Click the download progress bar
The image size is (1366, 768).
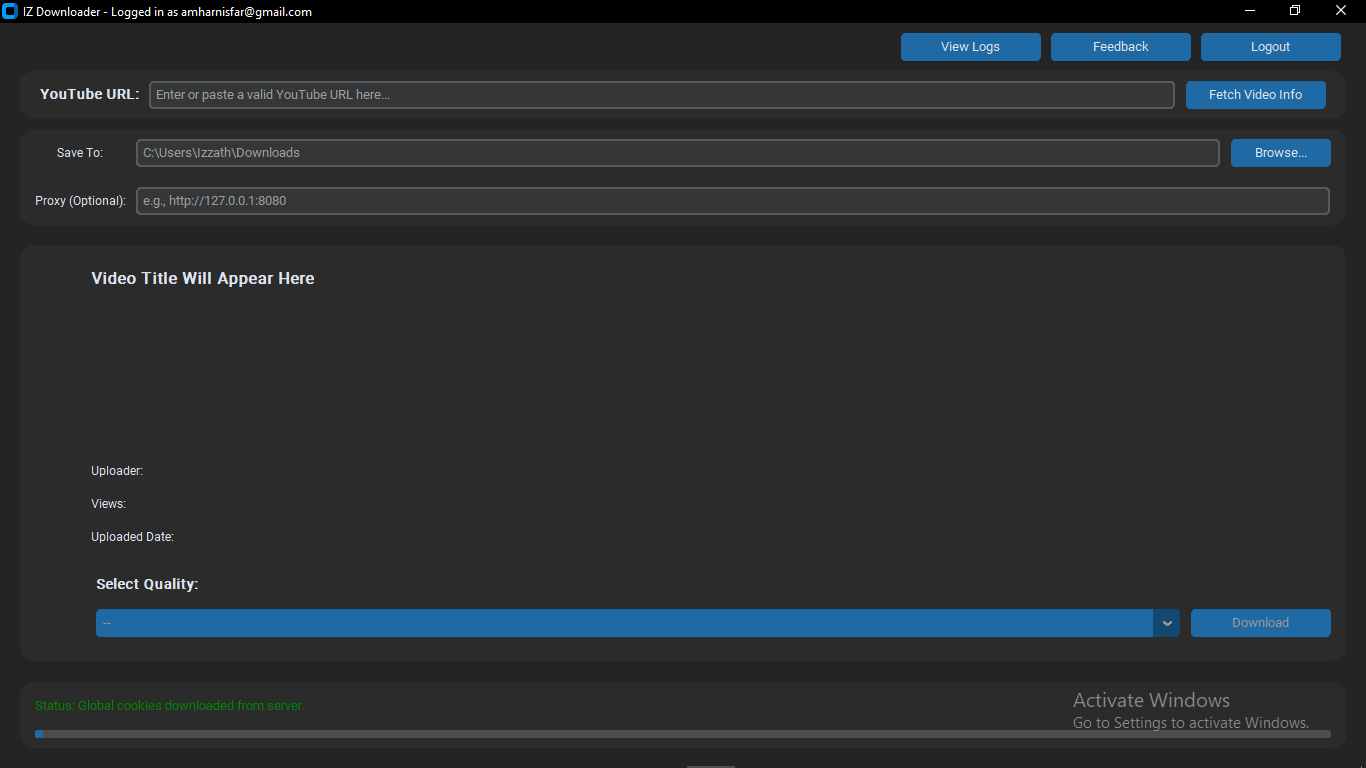[683, 733]
